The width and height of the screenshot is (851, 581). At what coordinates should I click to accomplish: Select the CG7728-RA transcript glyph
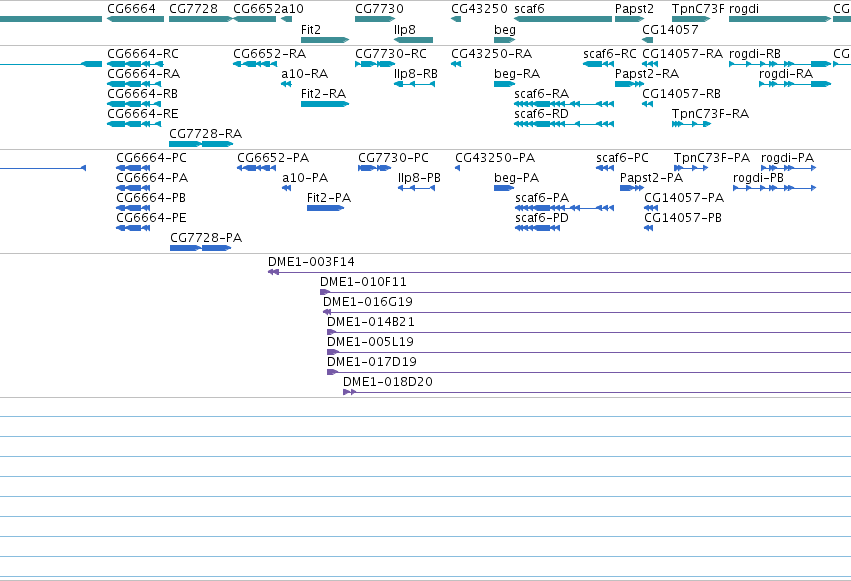201,144
